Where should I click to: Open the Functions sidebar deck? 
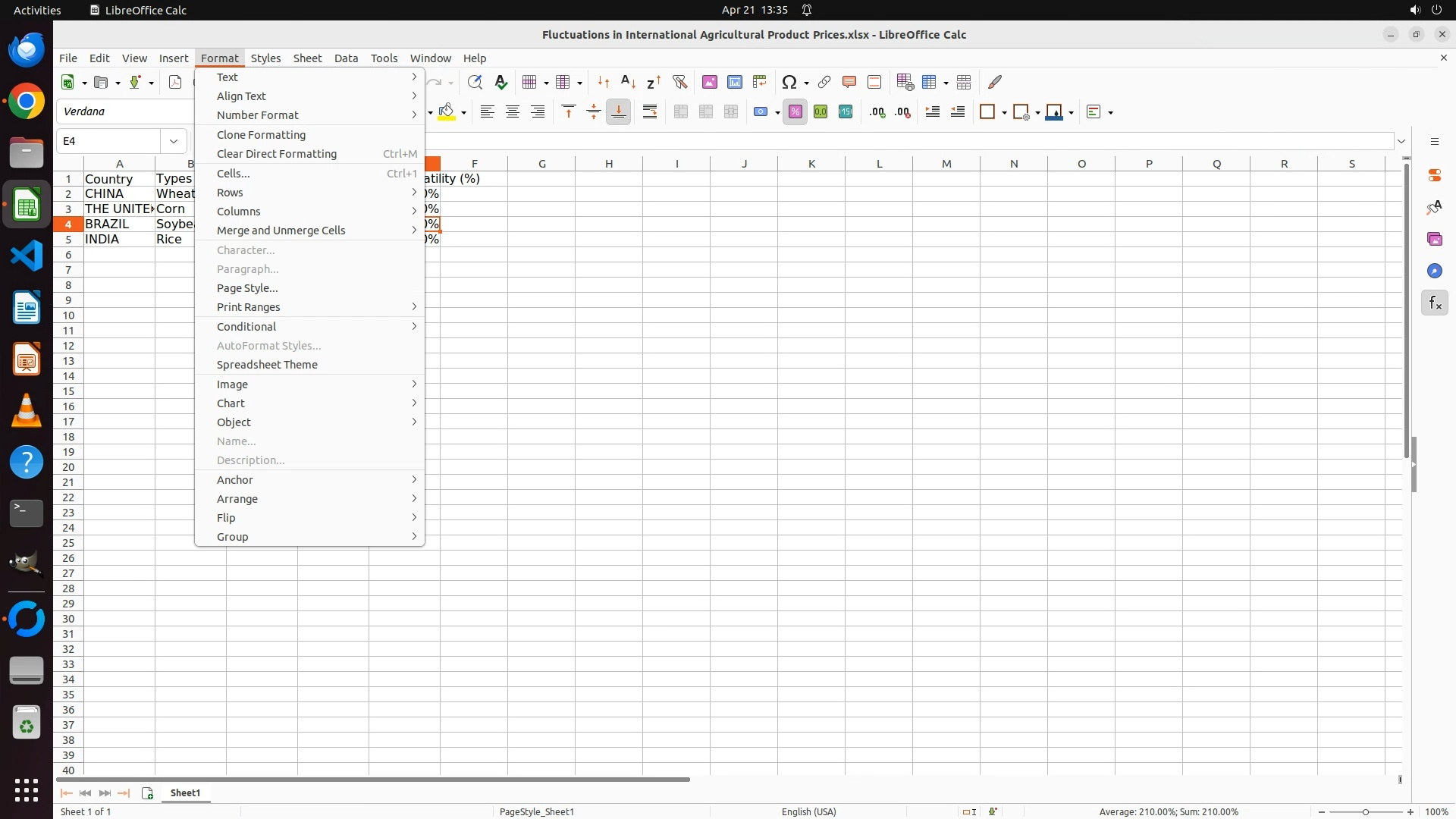point(1434,303)
